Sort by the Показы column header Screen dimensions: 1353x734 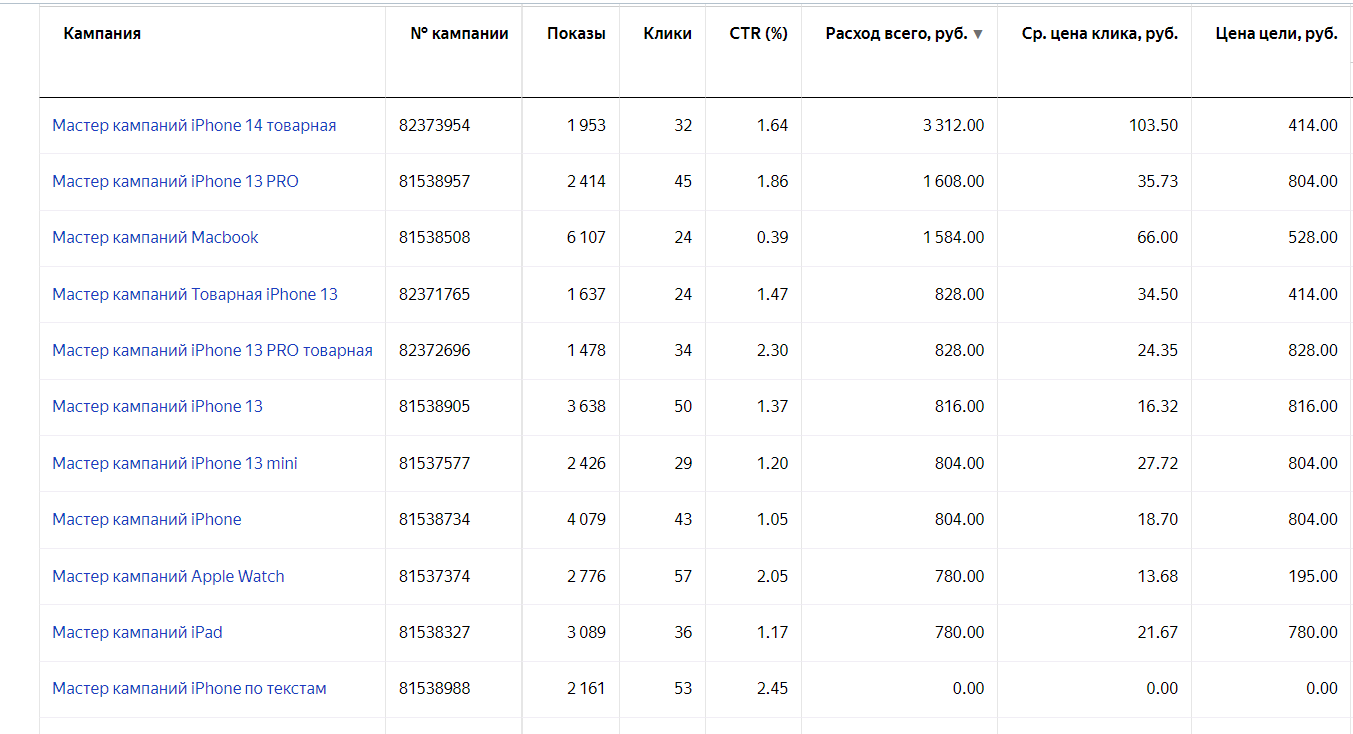(x=576, y=33)
